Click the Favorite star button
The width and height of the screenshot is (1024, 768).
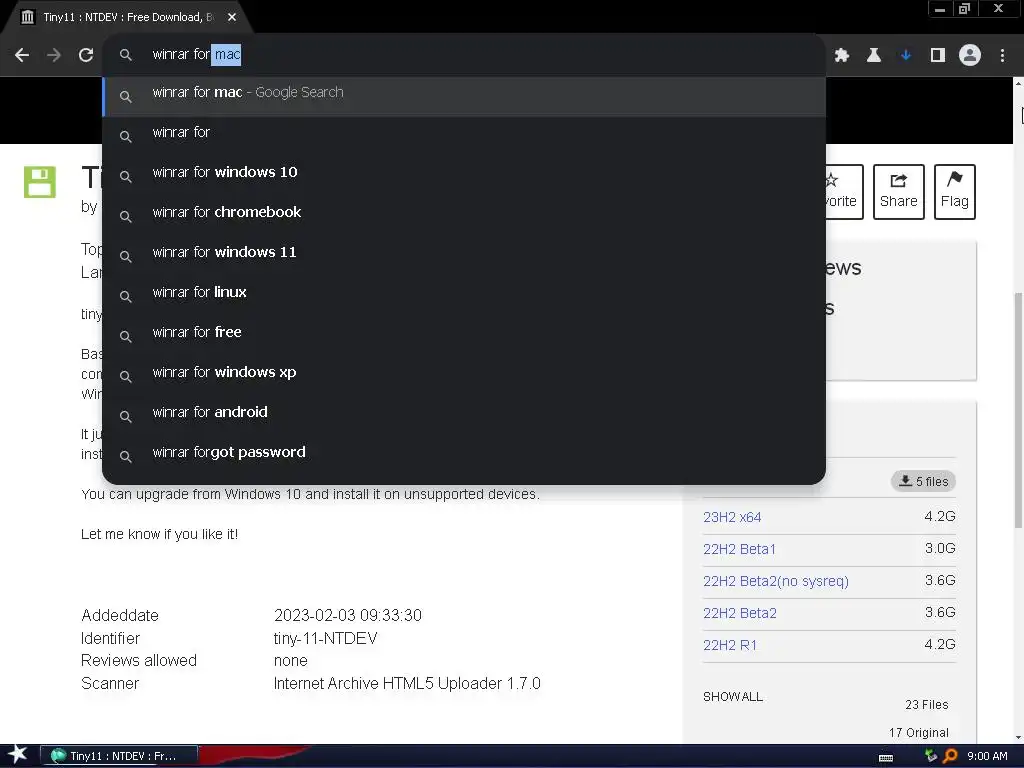[844, 191]
